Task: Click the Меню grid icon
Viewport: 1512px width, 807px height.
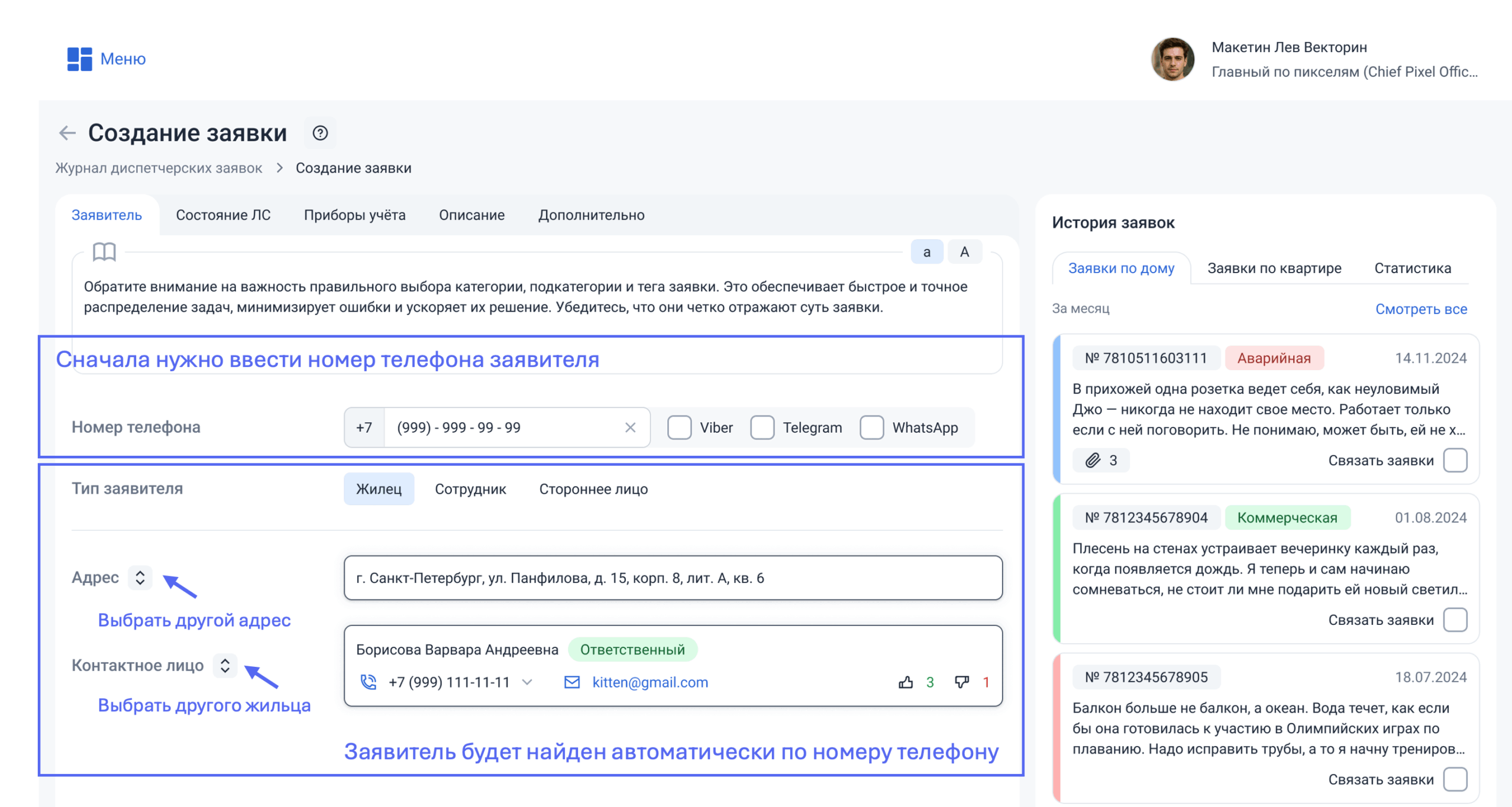Action: point(79,59)
